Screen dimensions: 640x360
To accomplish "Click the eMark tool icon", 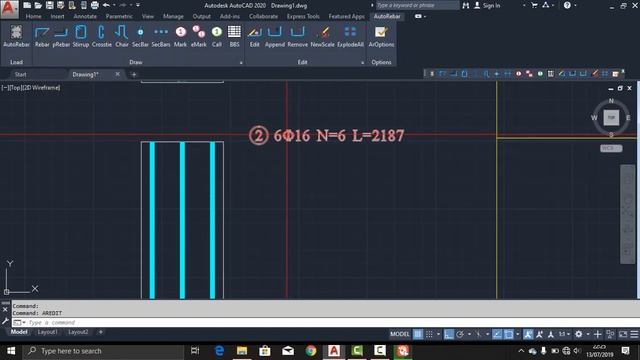I will pos(199,36).
